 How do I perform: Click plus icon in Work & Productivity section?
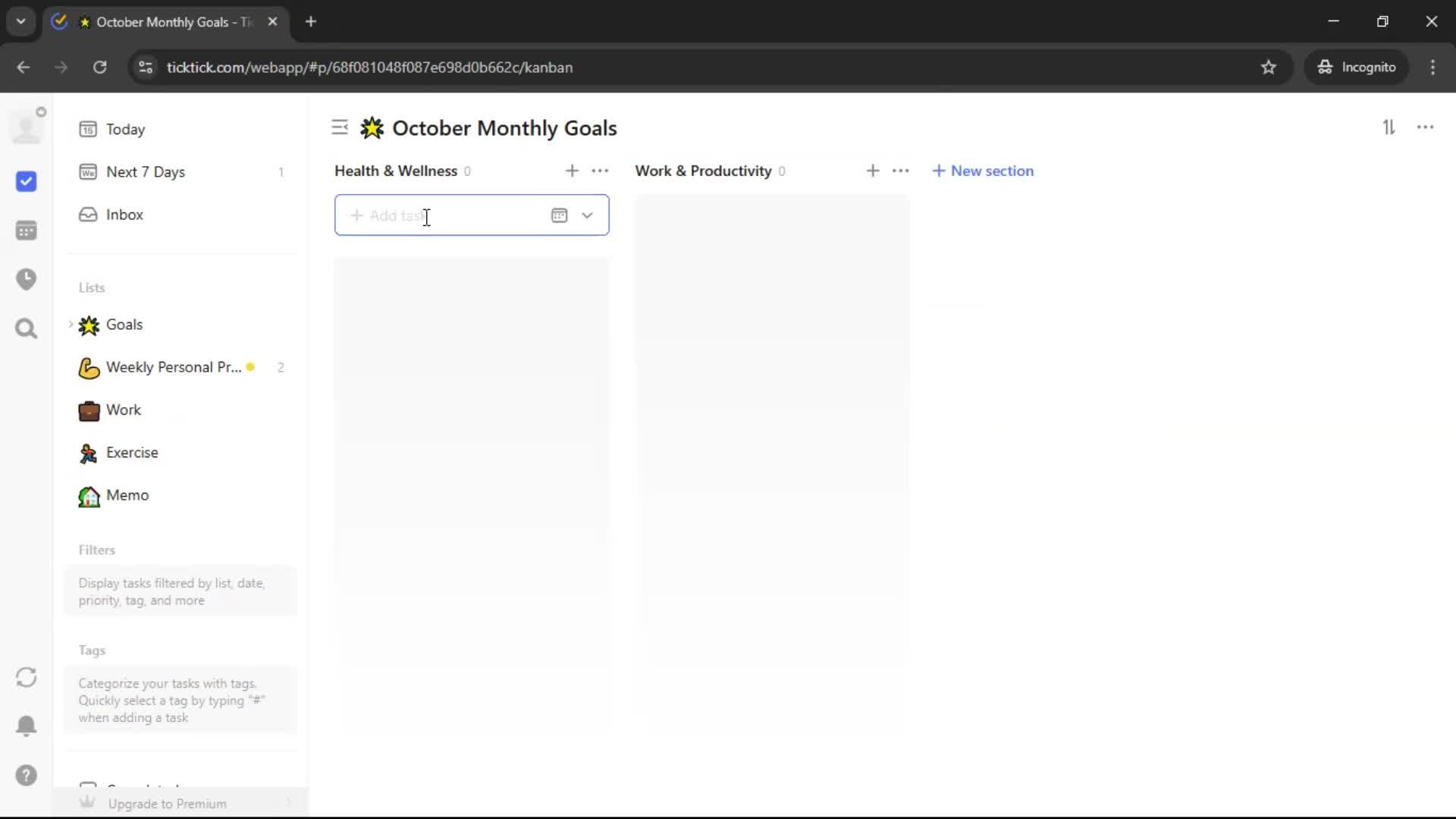coord(873,171)
